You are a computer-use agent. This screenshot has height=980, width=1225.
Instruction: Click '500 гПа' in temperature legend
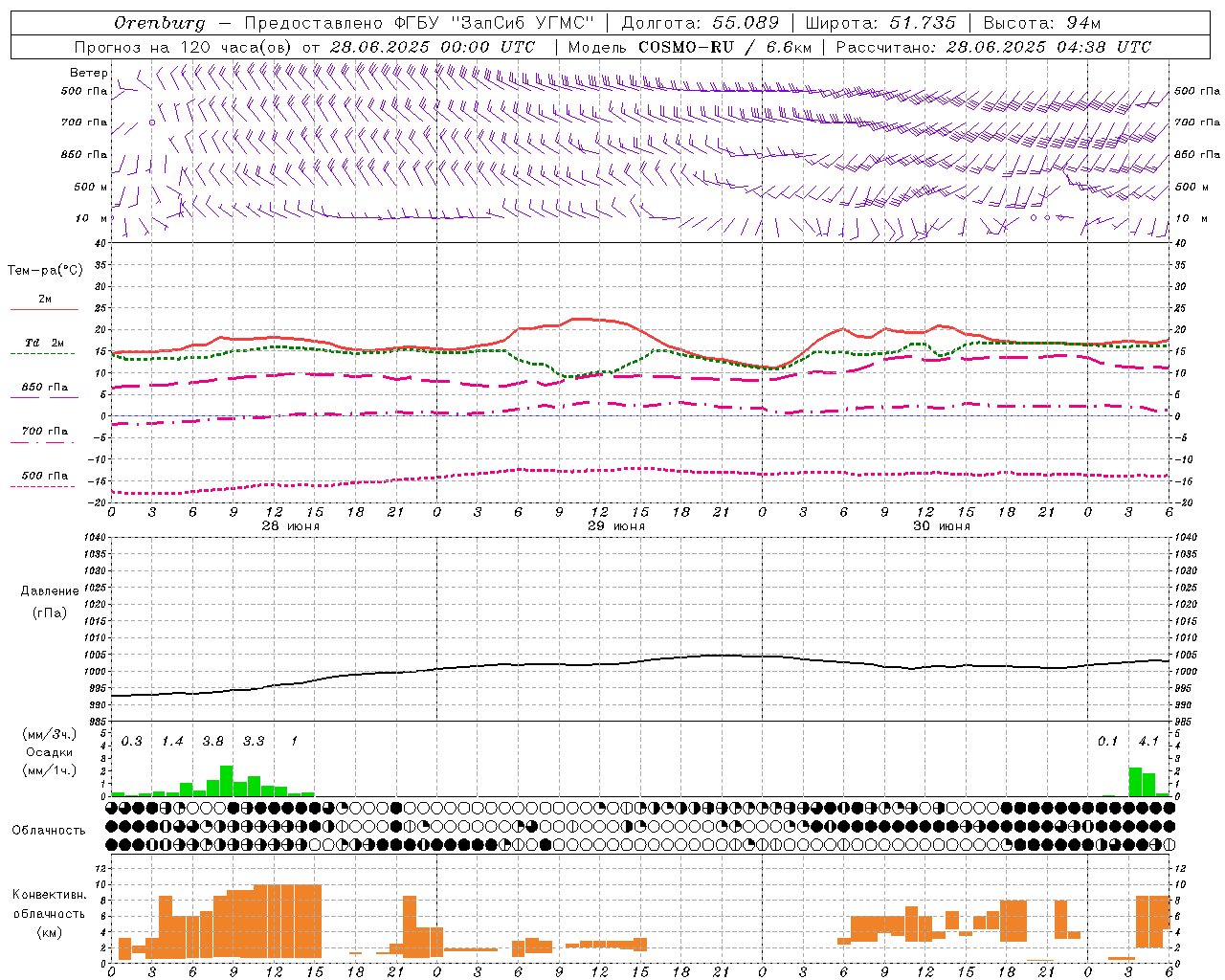tap(45, 476)
